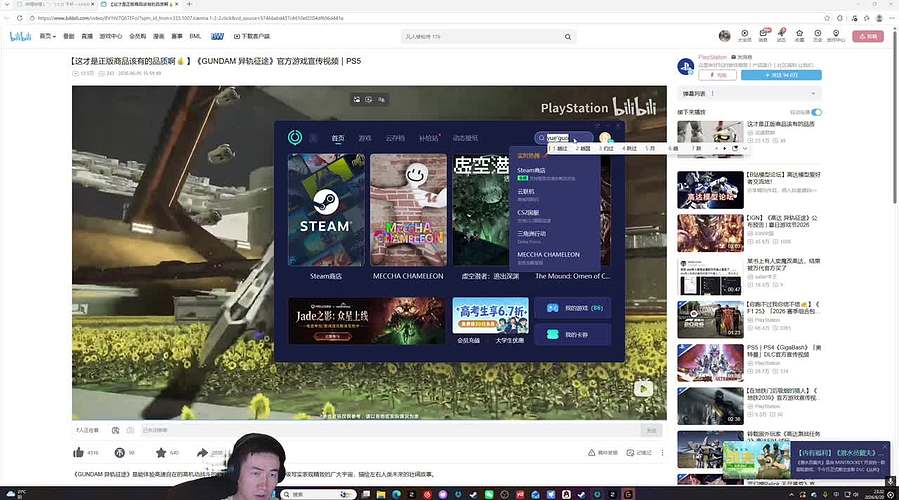Image resolution: width=899 pixels, height=500 pixels.
Task: Click the 下载客户端 link in header
Action: click(x=252, y=36)
